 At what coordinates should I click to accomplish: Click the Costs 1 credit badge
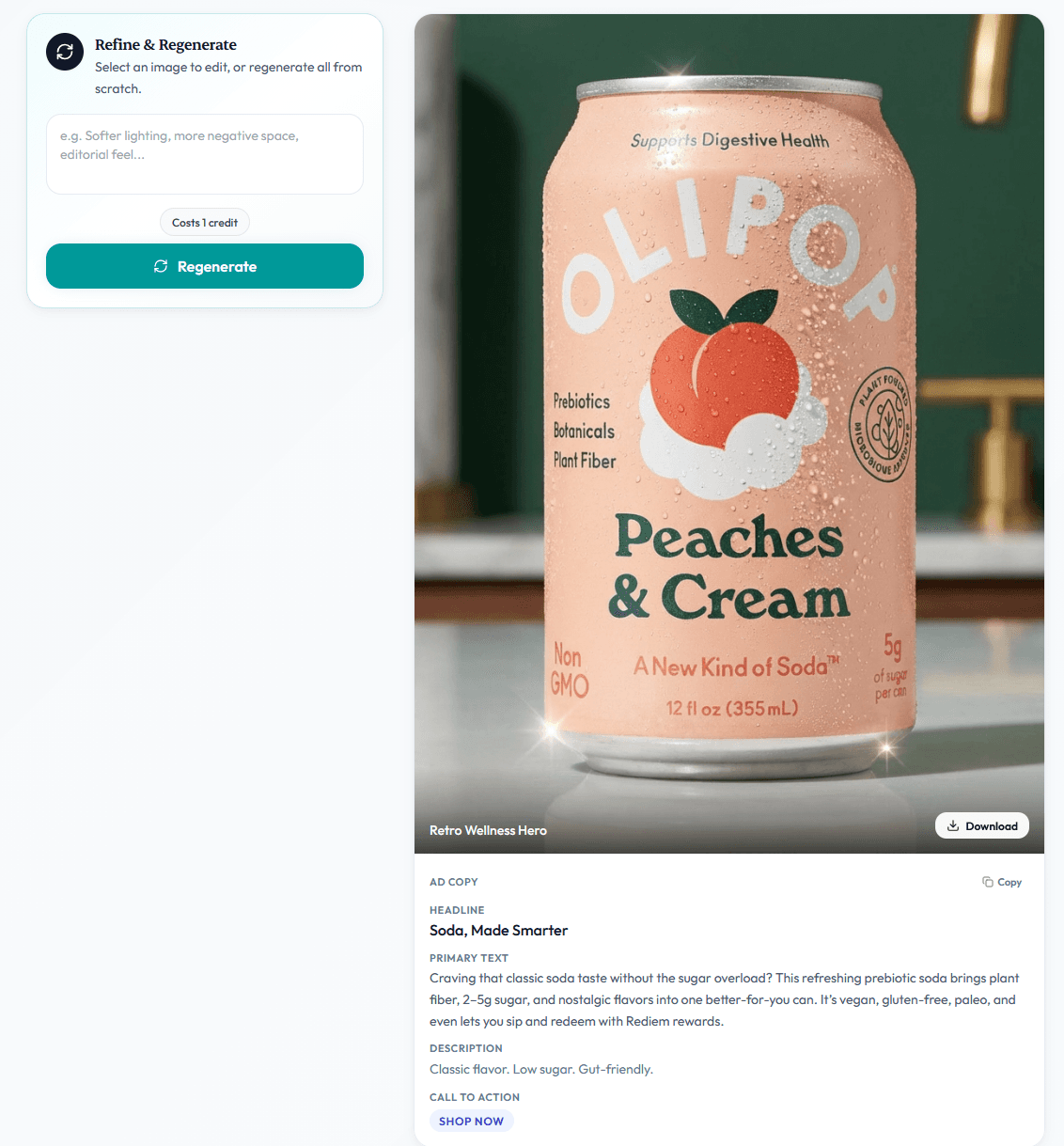click(204, 222)
